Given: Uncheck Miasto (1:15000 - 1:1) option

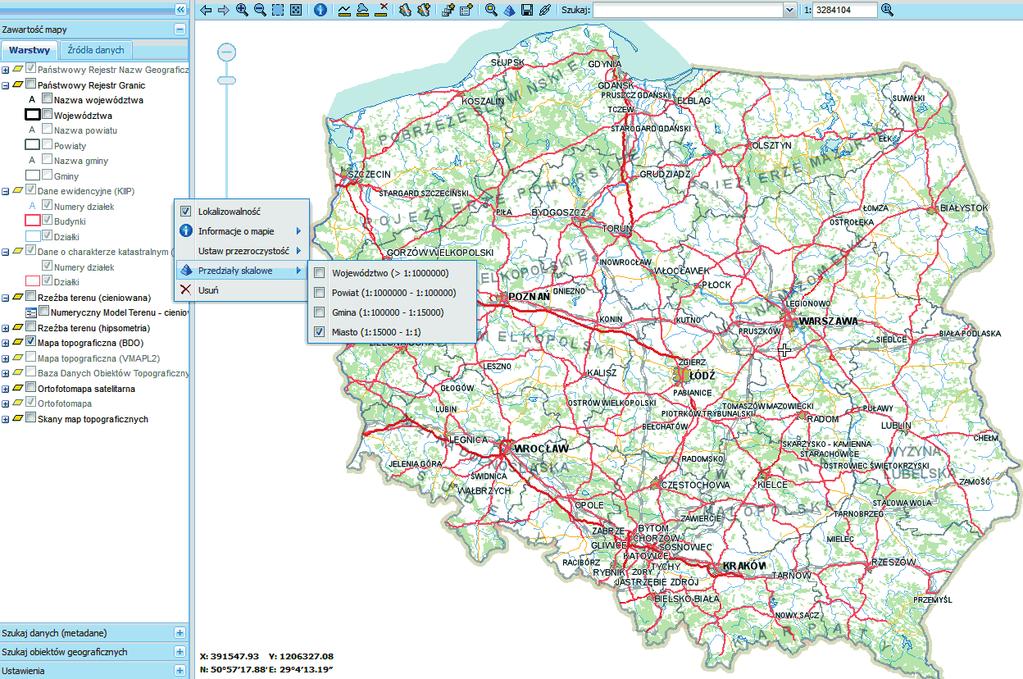Looking at the screenshot, I should [x=320, y=332].
